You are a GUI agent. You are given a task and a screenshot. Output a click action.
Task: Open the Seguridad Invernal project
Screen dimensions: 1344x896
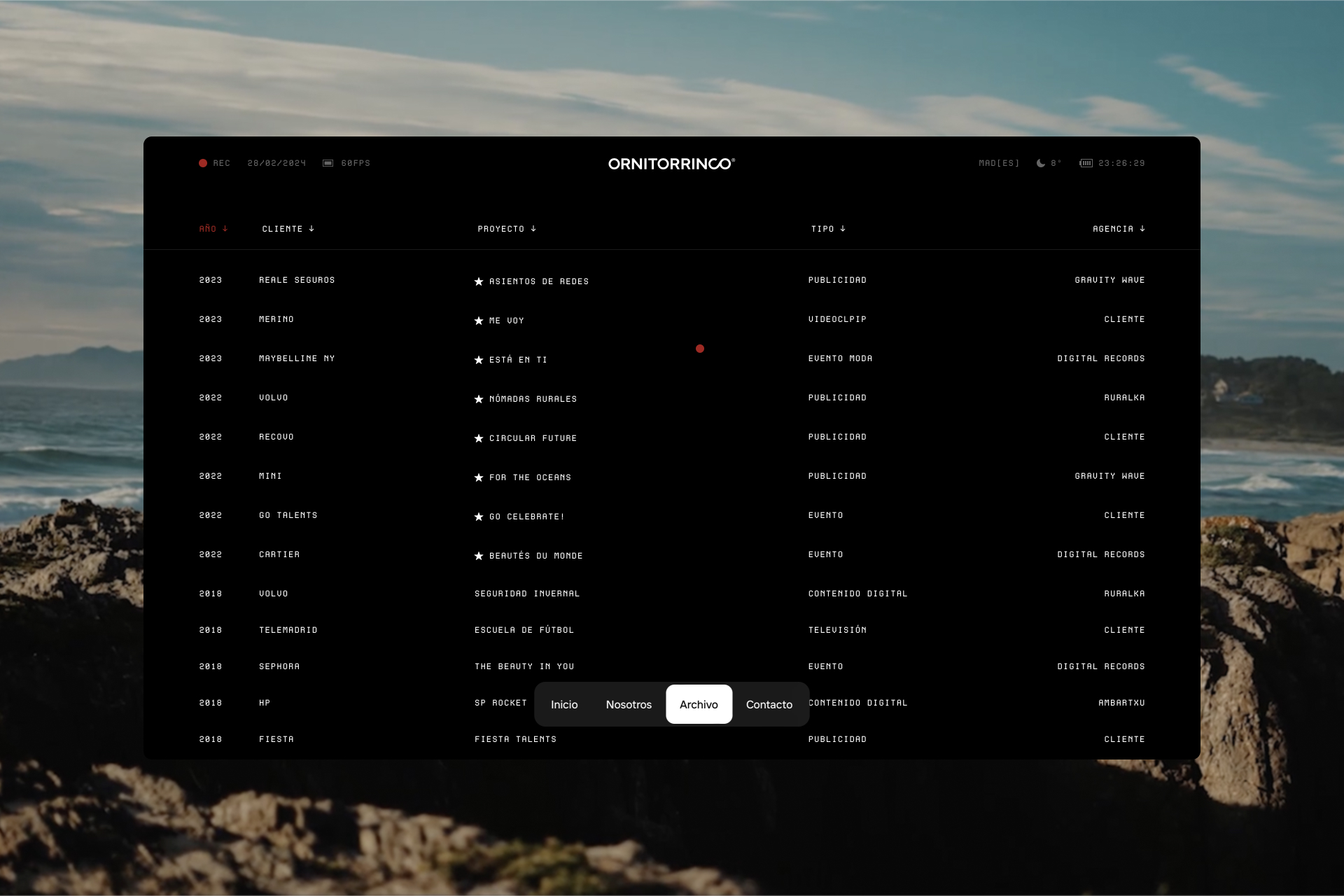point(527,594)
